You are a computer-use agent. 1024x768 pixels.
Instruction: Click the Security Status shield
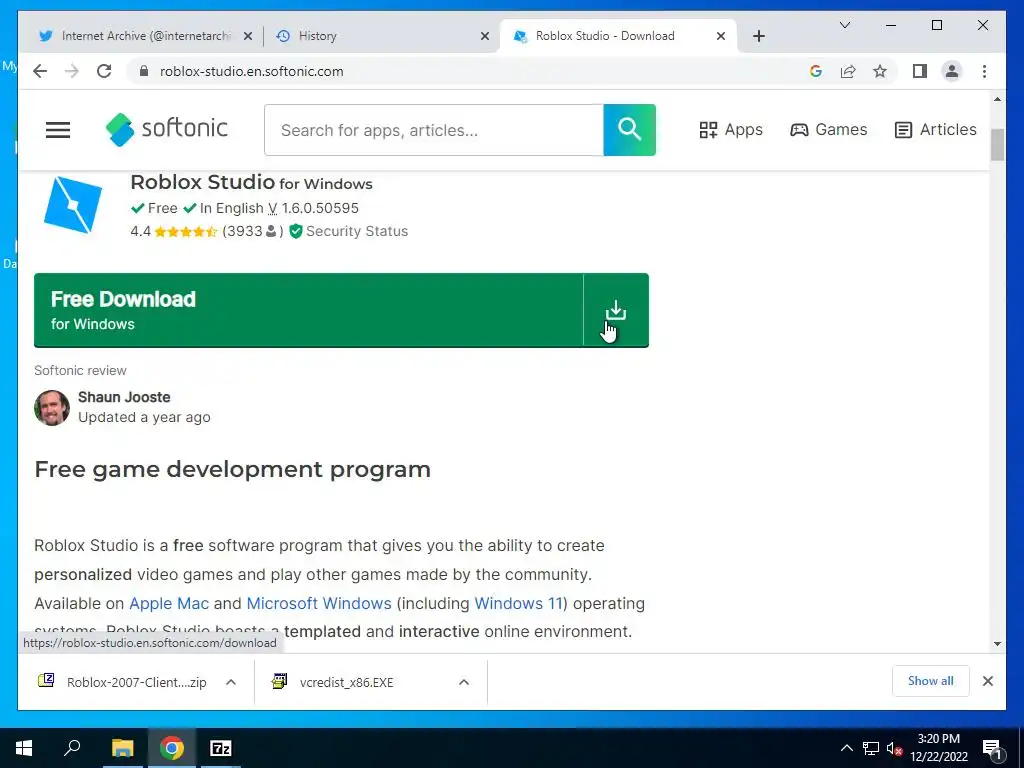coord(295,231)
